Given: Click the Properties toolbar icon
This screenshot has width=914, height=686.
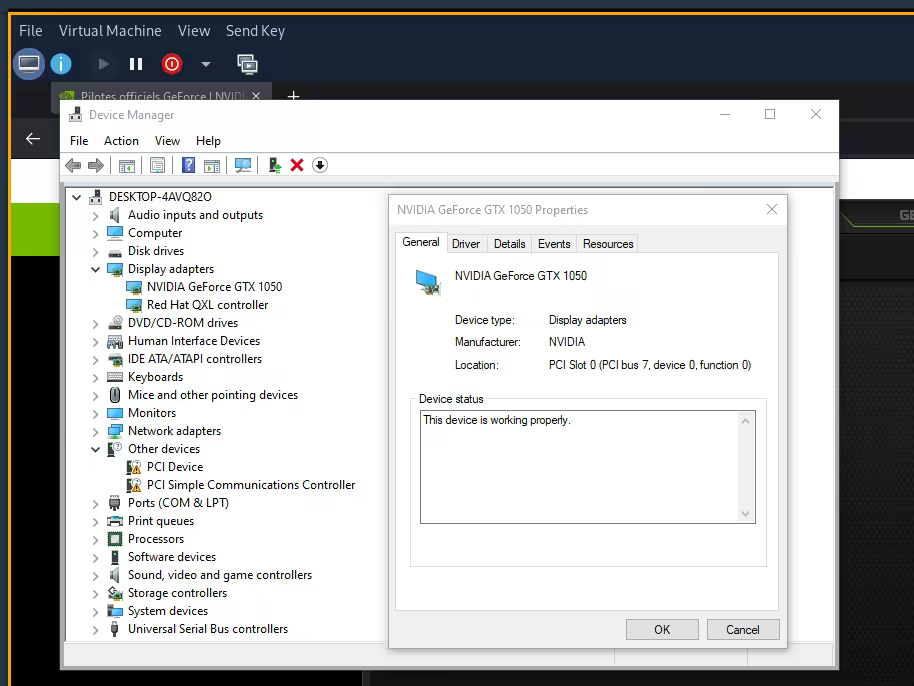Looking at the screenshot, I should coord(157,166).
